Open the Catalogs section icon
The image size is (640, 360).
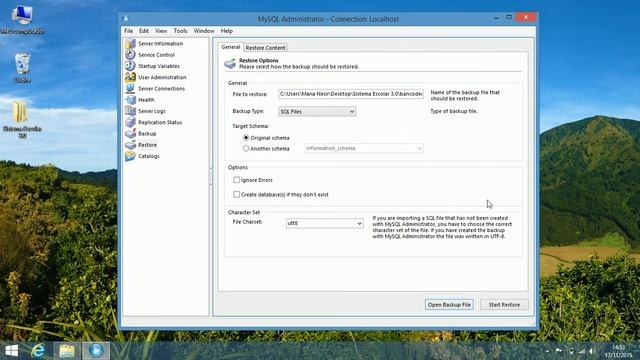point(130,156)
